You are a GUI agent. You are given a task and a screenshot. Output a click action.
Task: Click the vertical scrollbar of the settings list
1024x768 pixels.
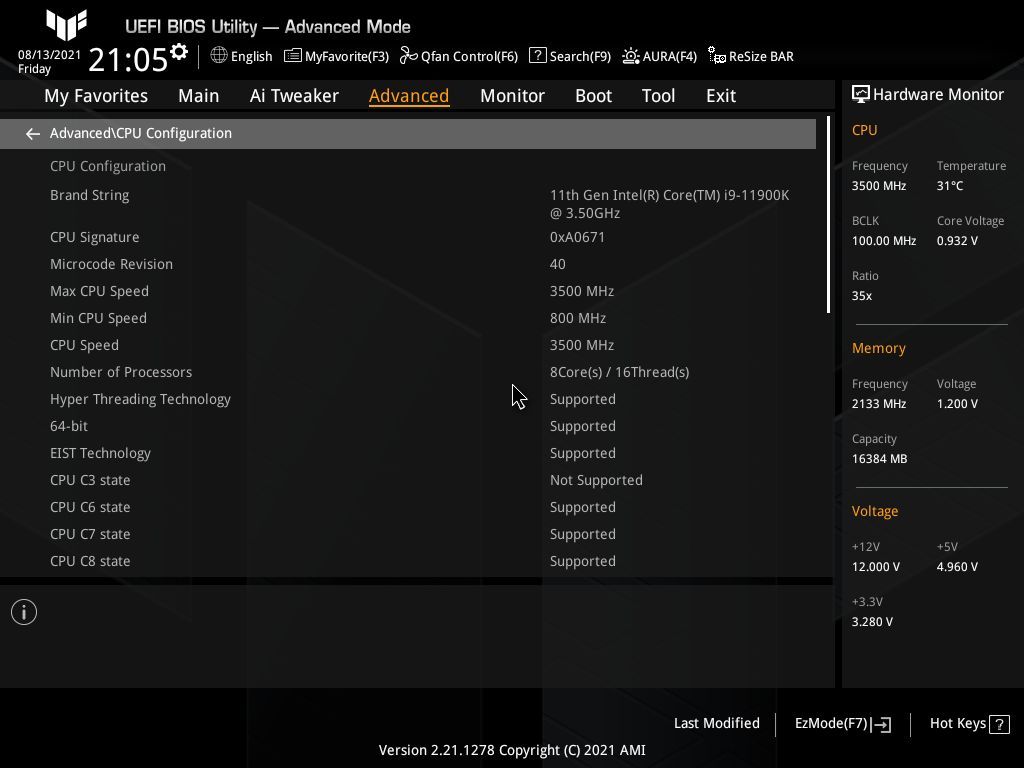pos(828,216)
